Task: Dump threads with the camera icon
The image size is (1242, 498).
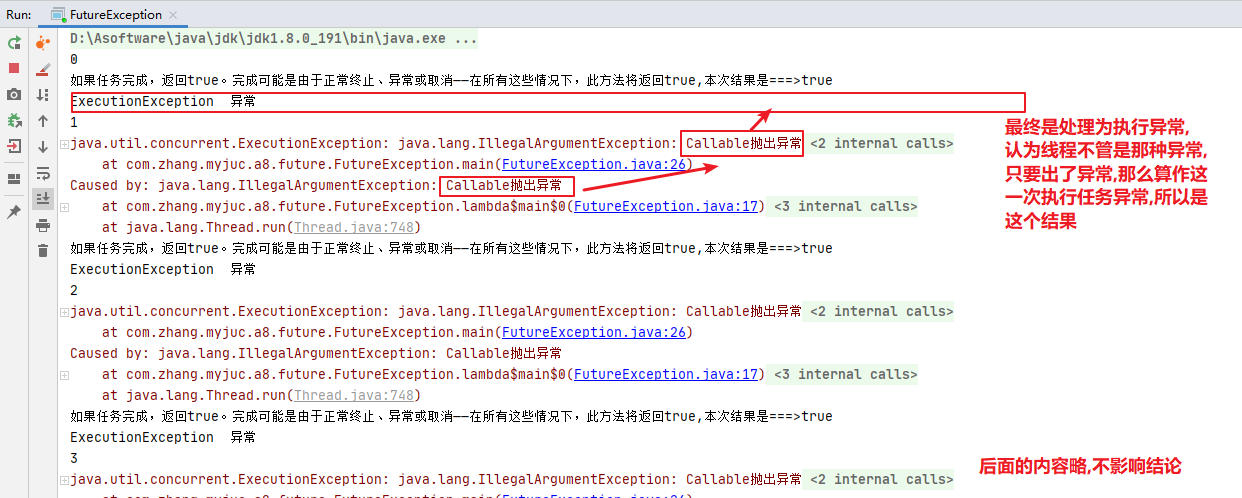Action: tap(14, 94)
